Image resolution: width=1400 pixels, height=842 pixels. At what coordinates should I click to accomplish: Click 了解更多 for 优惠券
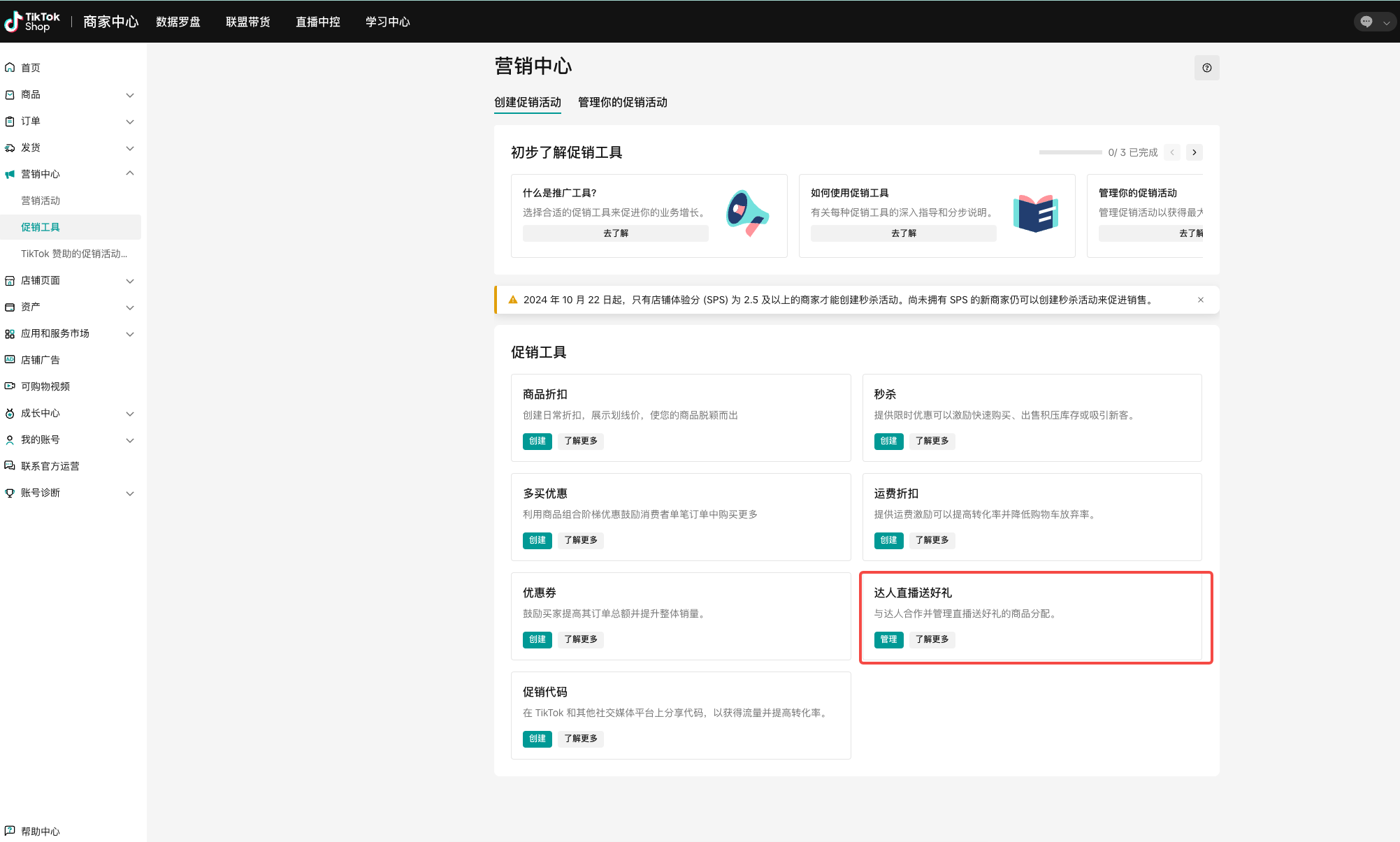click(x=580, y=639)
